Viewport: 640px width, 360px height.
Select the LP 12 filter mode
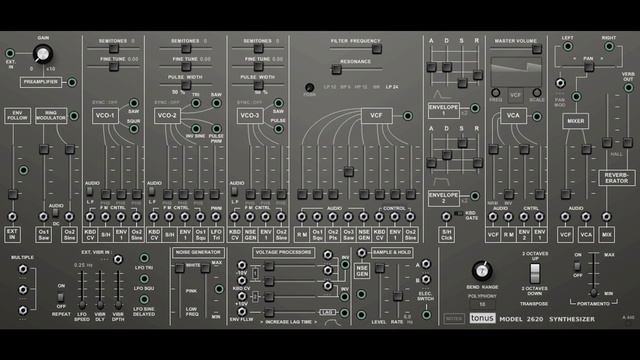[x=329, y=87]
